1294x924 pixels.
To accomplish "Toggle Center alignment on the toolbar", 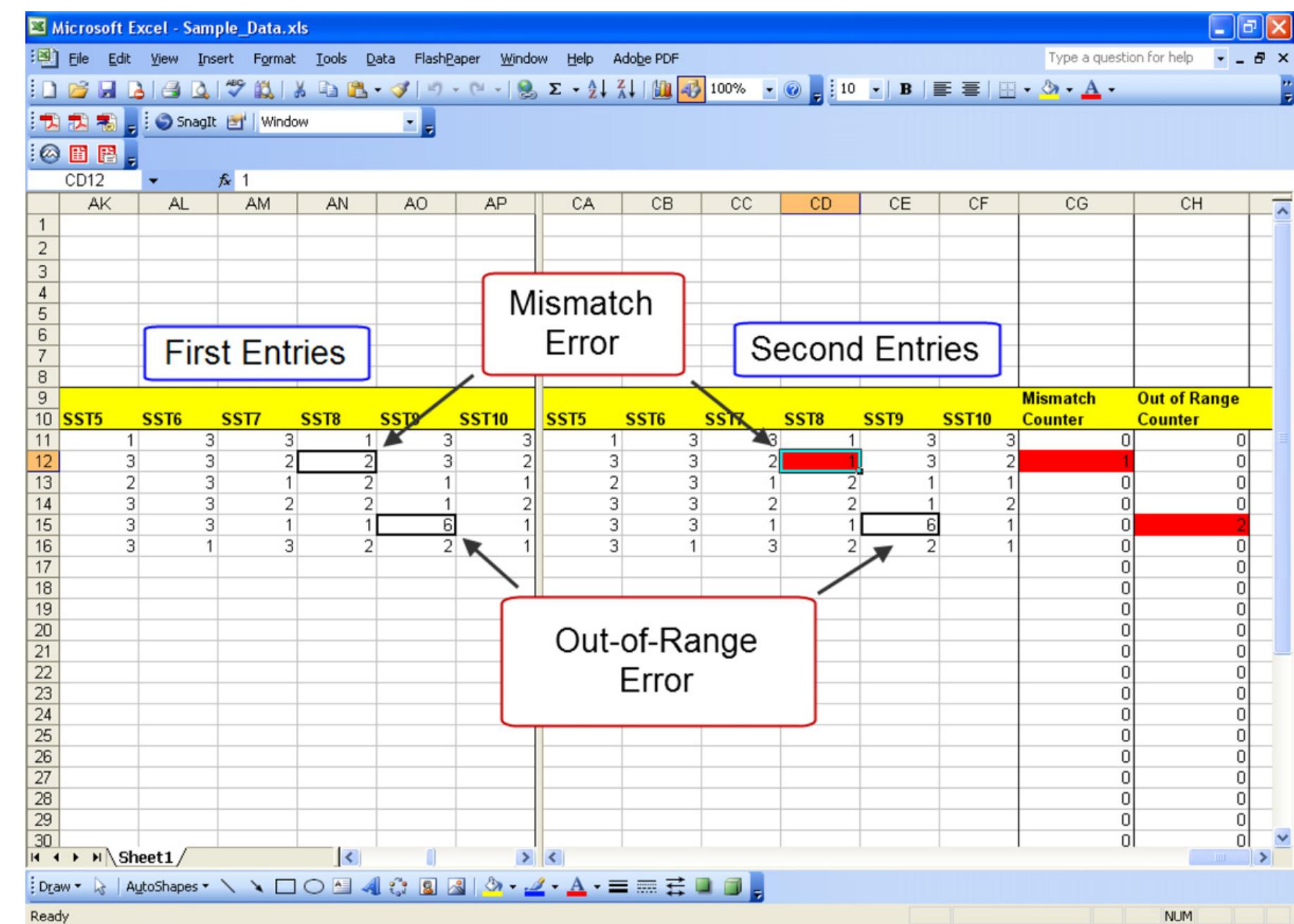I will tap(973, 89).
